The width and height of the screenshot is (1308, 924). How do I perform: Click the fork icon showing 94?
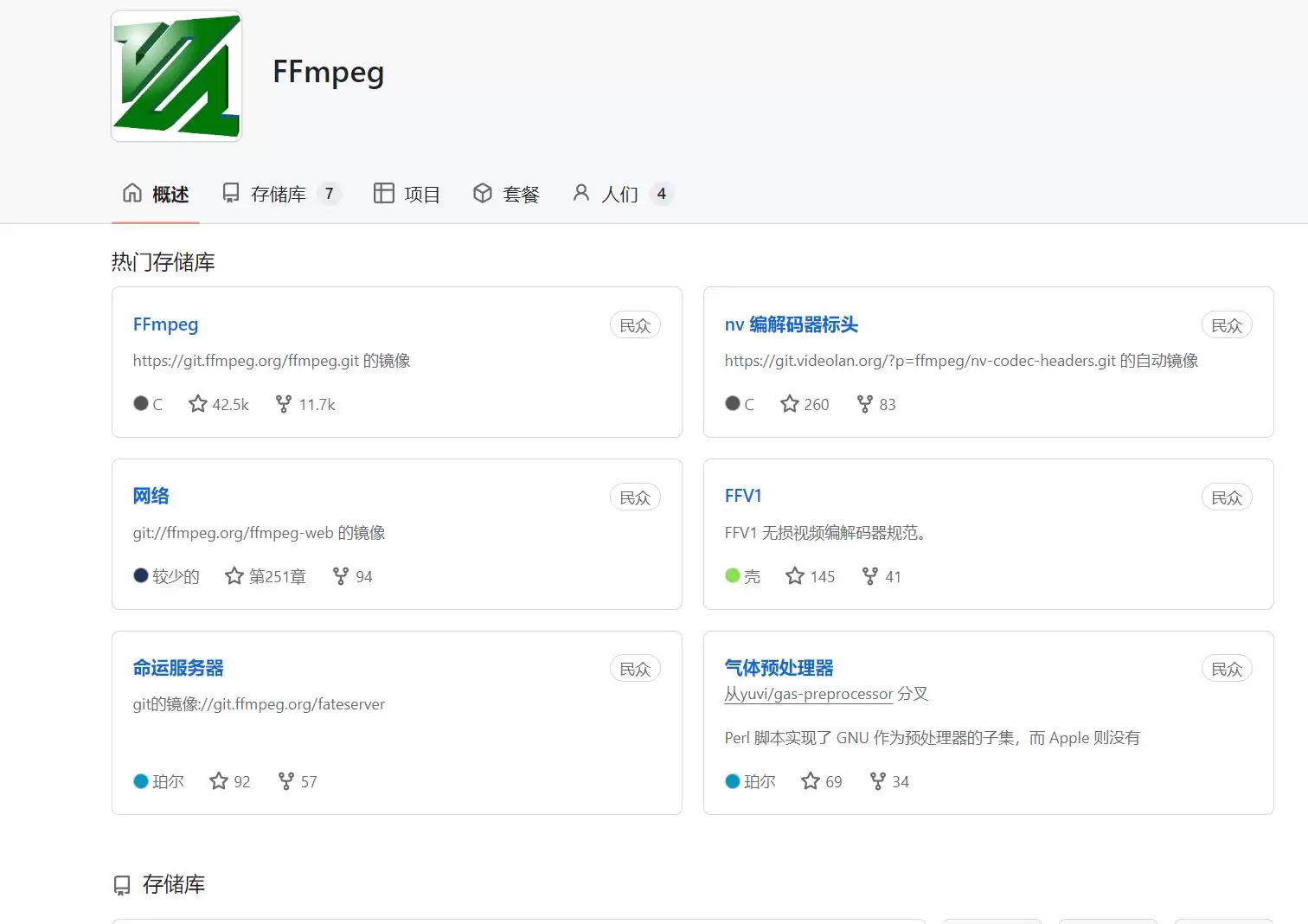point(341,576)
